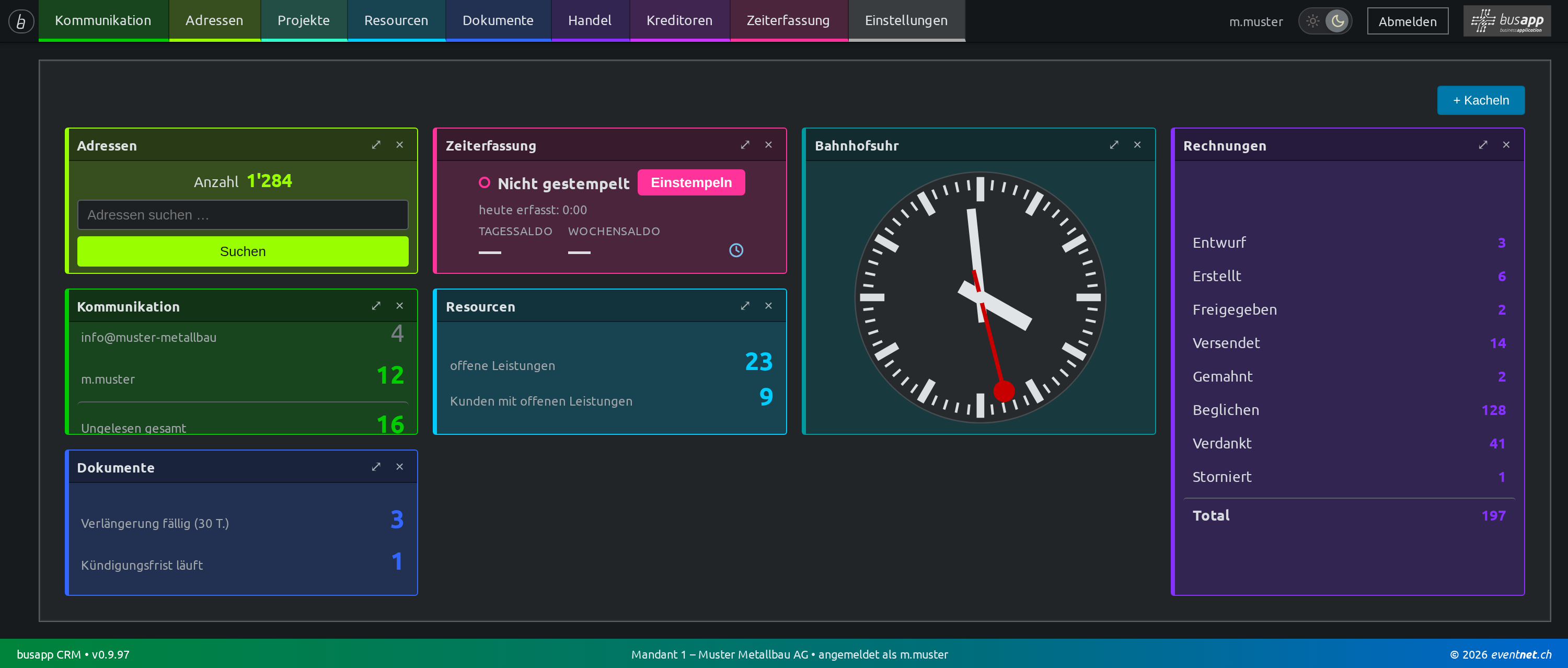Expand the Bahnhofsuhr tile
This screenshot has width=1568, height=668.
click(x=1114, y=145)
